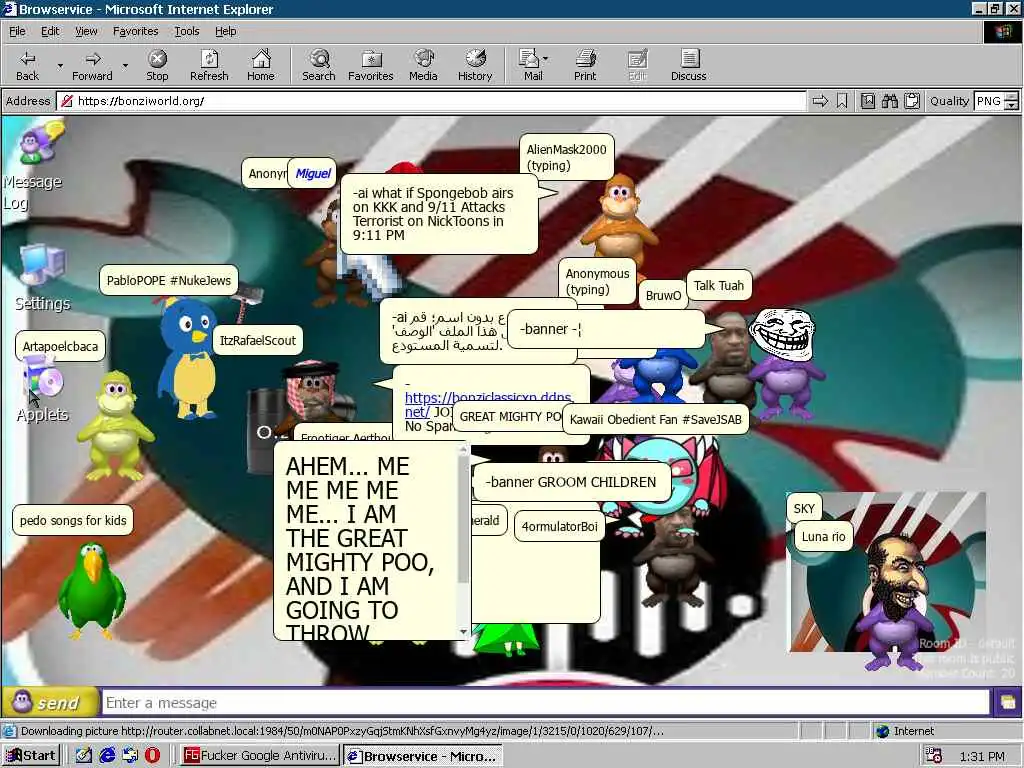The image size is (1024, 768).
Task: Click the Windows Start button
Action: click(x=31, y=756)
